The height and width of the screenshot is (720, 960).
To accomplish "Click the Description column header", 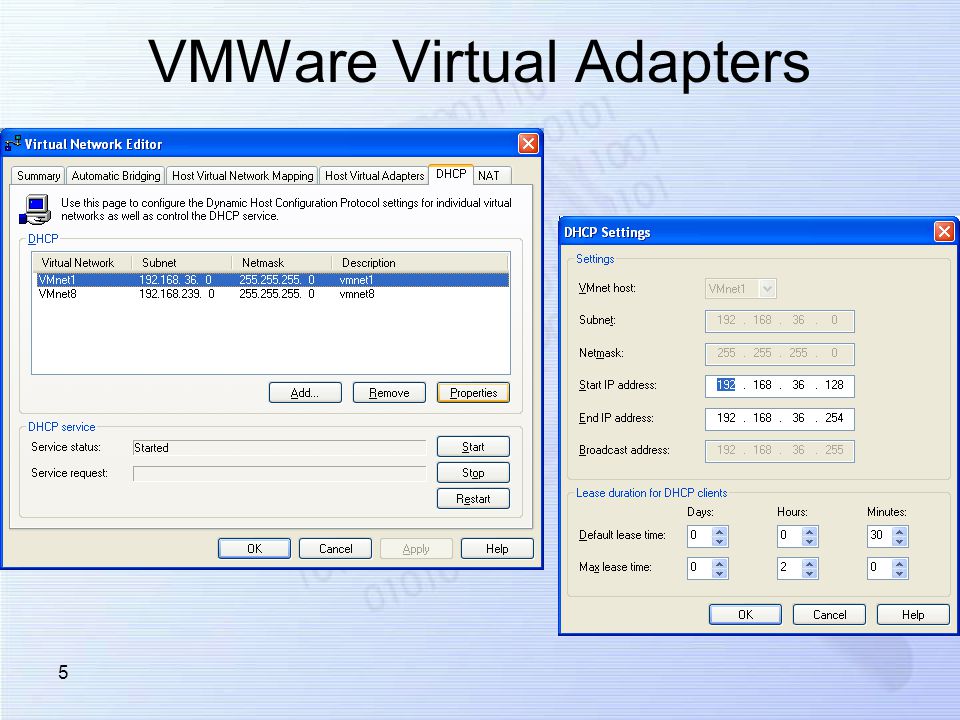I will (x=420, y=263).
